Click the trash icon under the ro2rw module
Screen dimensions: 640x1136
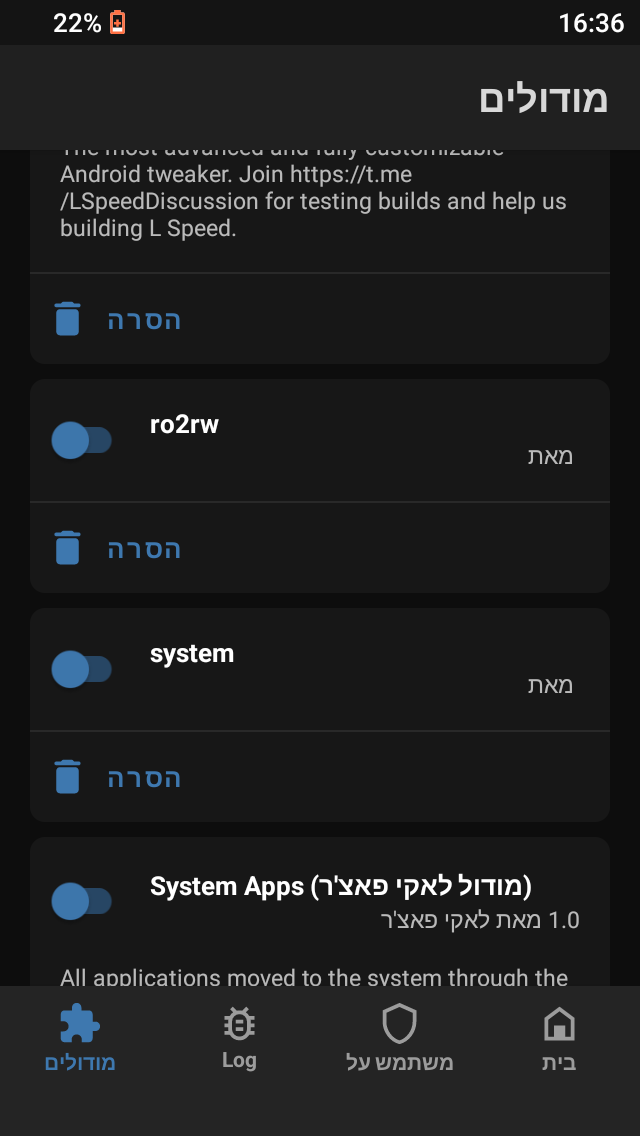coord(67,547)
